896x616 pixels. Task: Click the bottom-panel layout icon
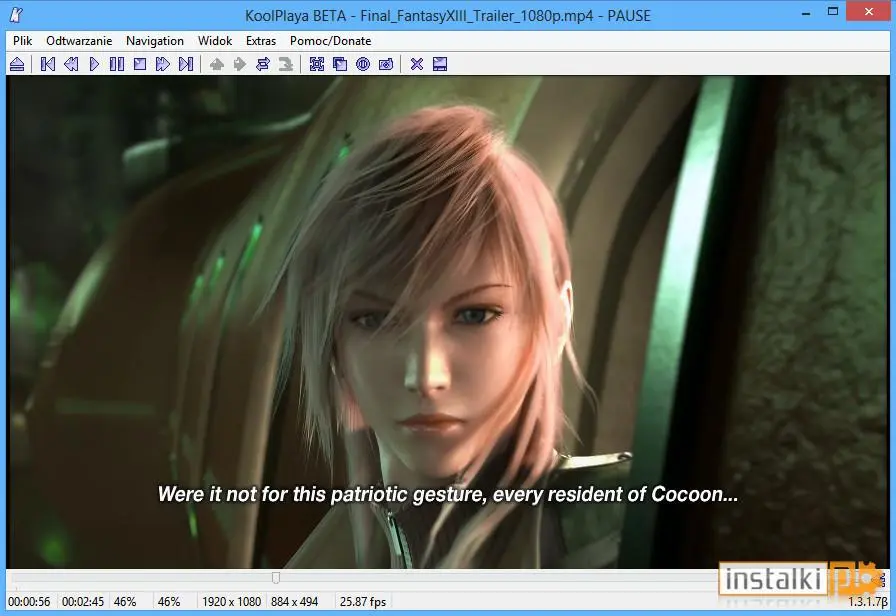point(440,64)
